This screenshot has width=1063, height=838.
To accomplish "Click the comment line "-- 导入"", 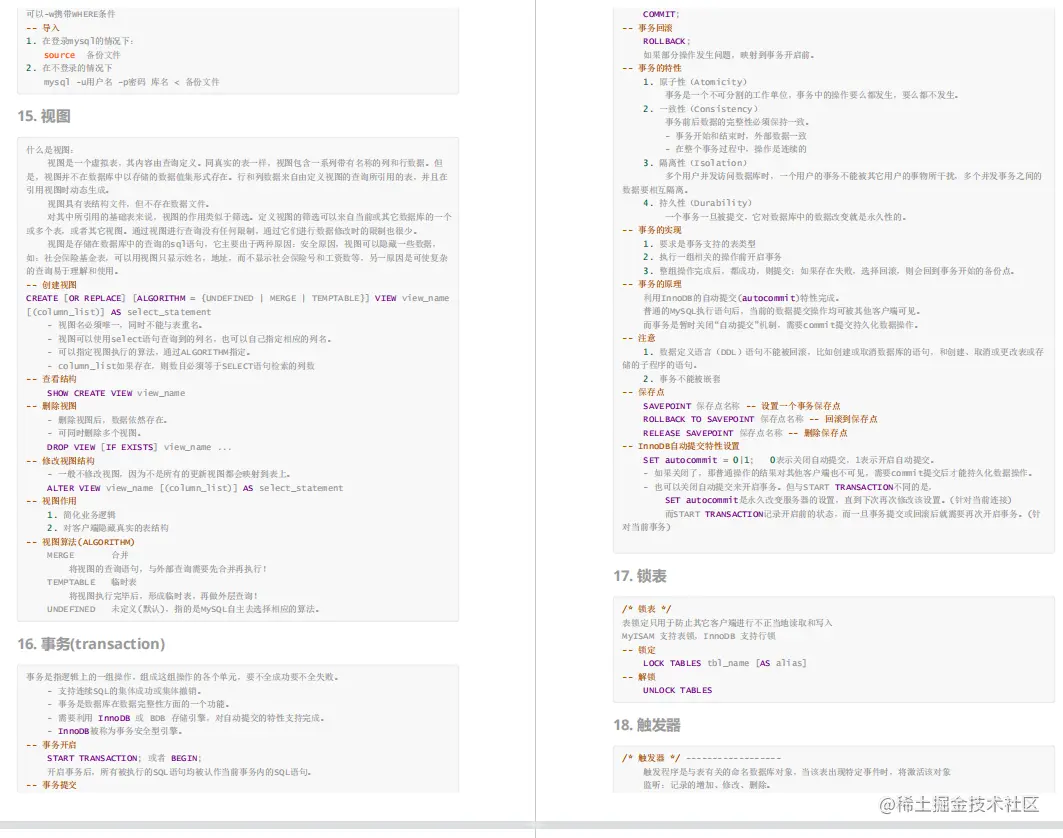I will 43,28.
